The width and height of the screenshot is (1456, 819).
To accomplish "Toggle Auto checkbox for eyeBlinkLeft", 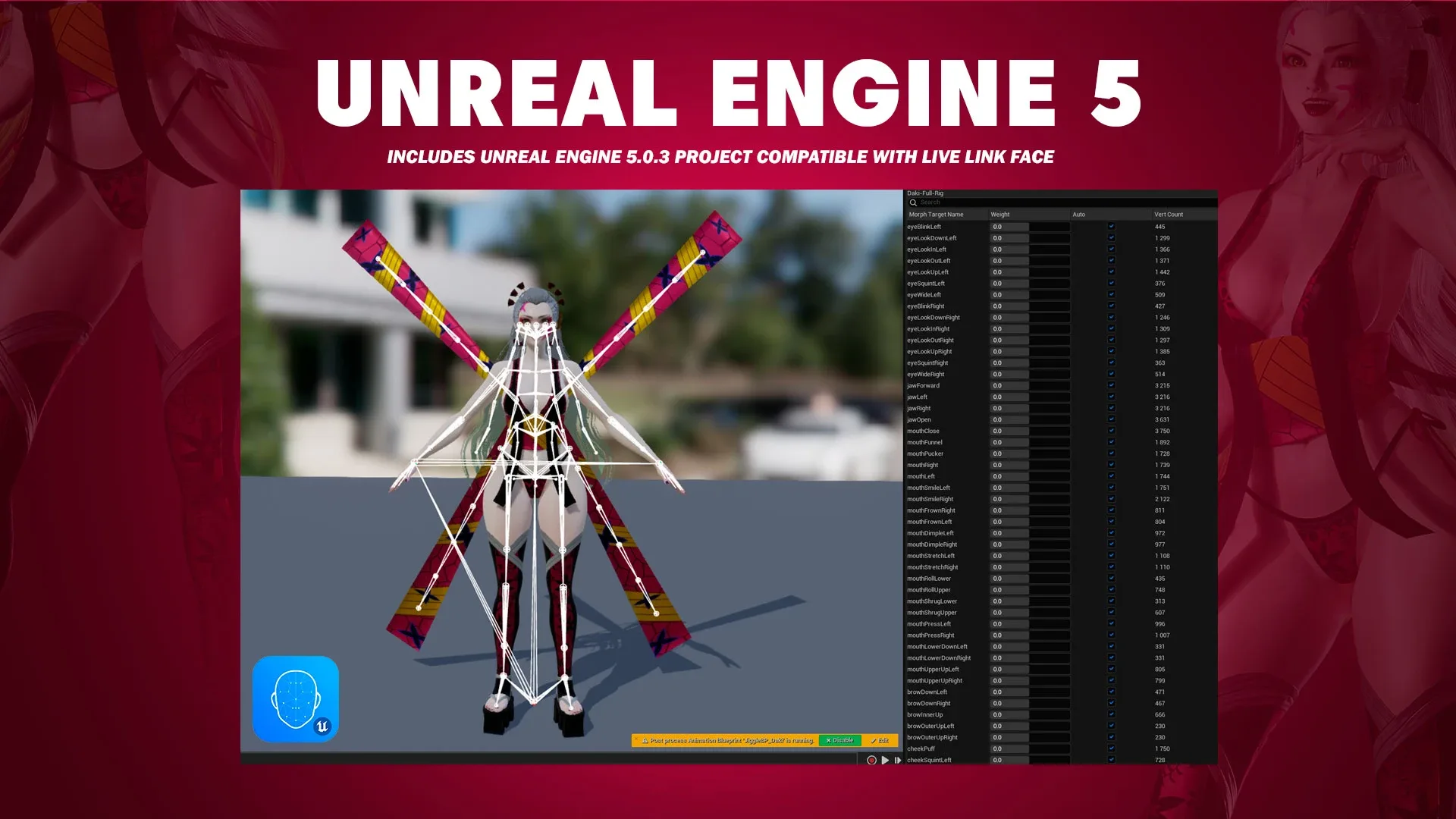I will pos(1111,227).
